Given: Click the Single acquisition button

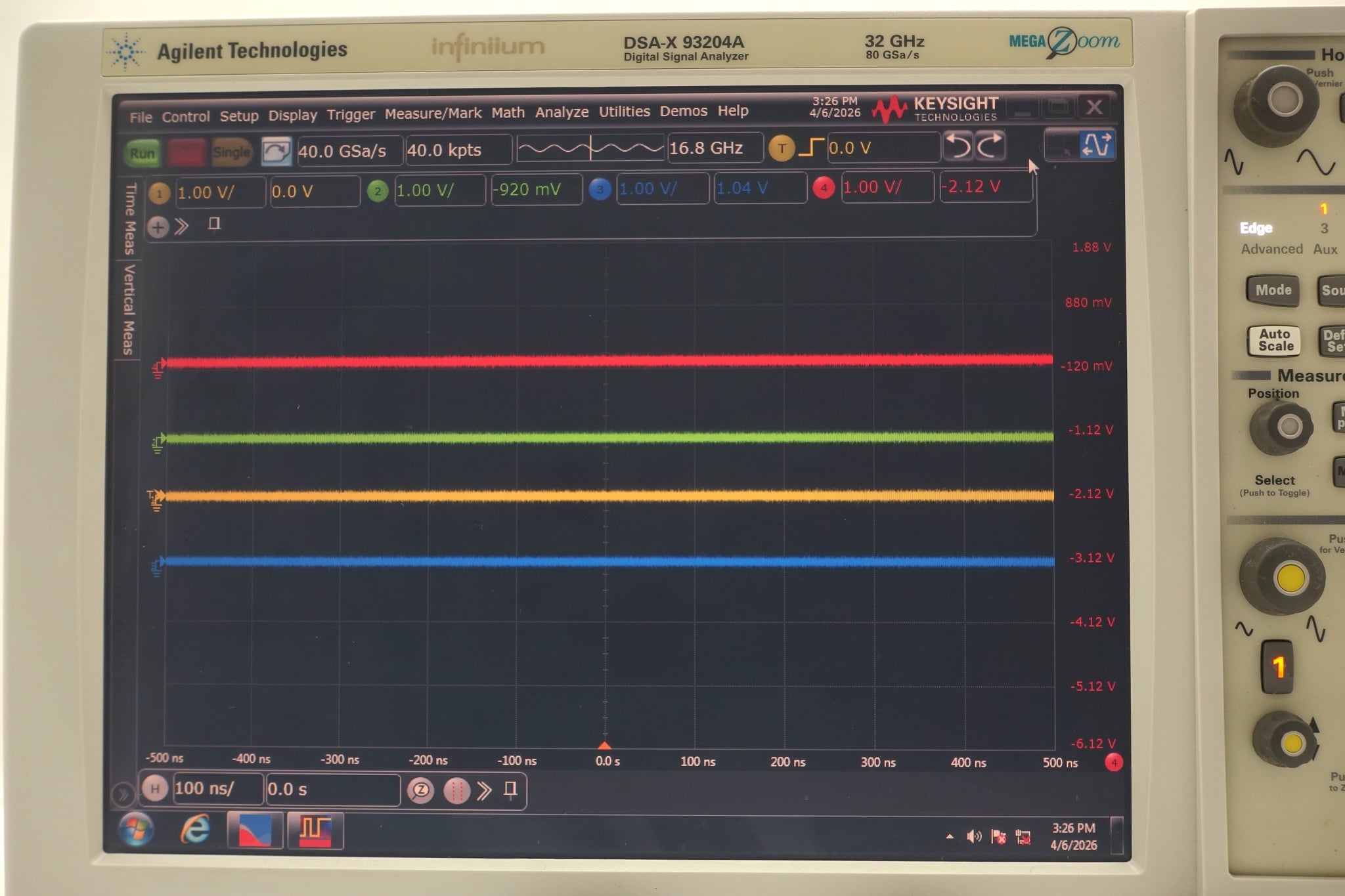Looking at the screenshot, I should pyautogui.click(x=231, y=152).
